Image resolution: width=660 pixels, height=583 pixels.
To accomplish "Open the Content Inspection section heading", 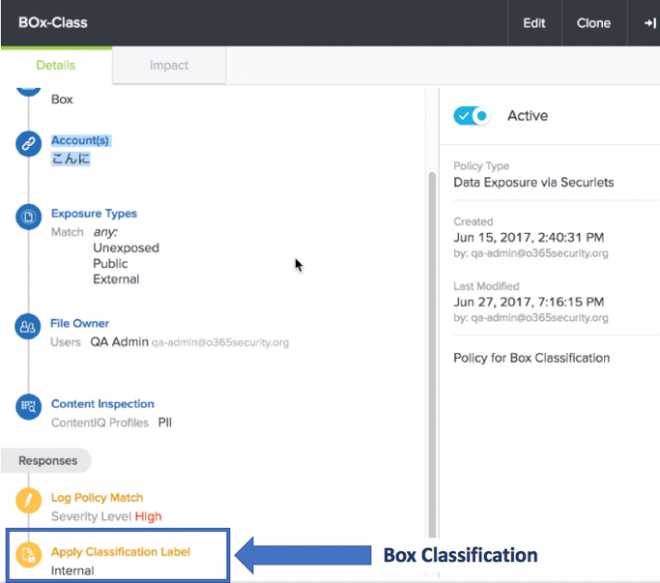I will pos(103,404).
